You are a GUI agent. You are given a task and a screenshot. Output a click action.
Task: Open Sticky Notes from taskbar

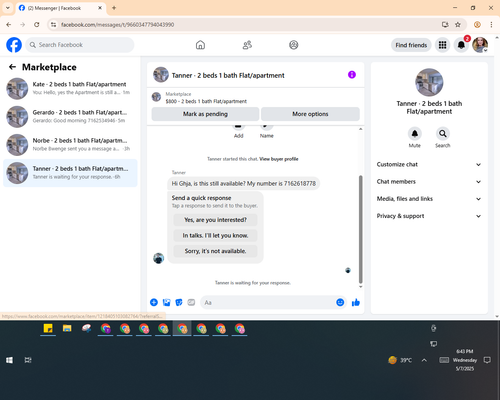click(48, 329)
